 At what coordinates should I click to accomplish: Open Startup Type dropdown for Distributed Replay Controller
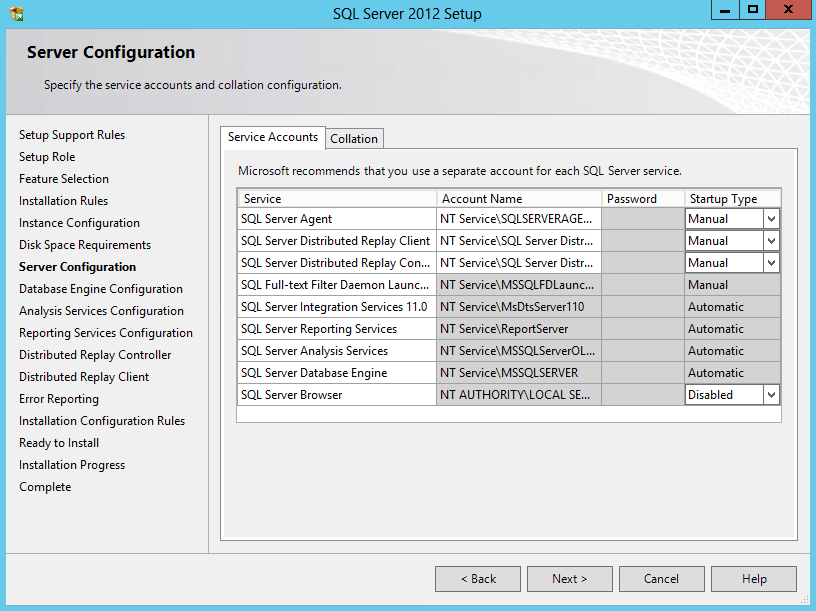[x=771, y=263]
